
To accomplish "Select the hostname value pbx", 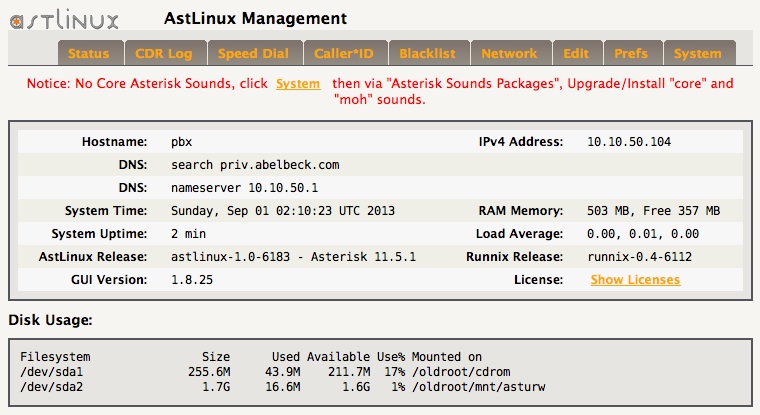I will pos(182,142).
